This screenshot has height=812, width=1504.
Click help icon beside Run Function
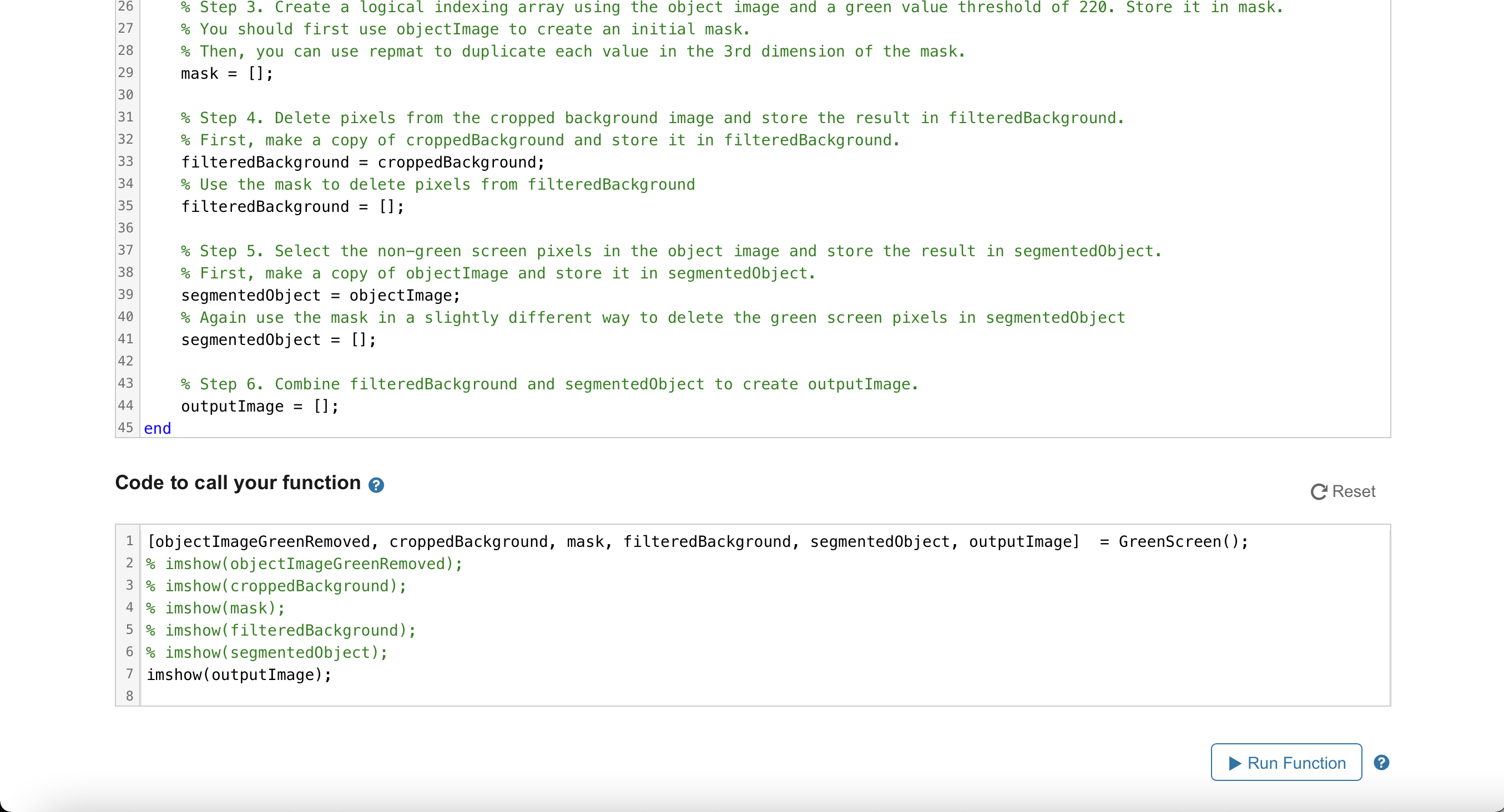coord(1381,763)
